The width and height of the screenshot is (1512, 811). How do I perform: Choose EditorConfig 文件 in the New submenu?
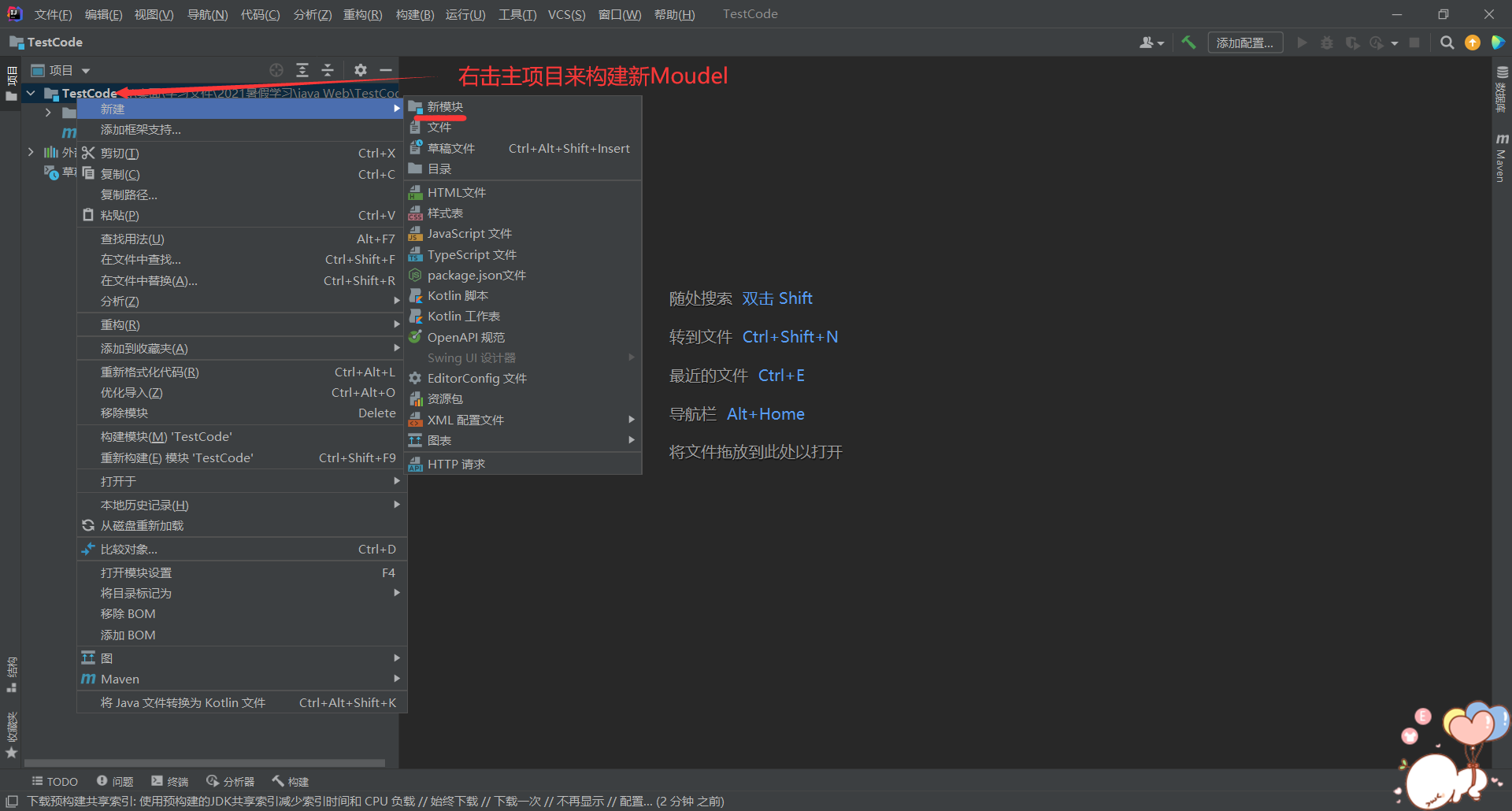coord(524,378)
